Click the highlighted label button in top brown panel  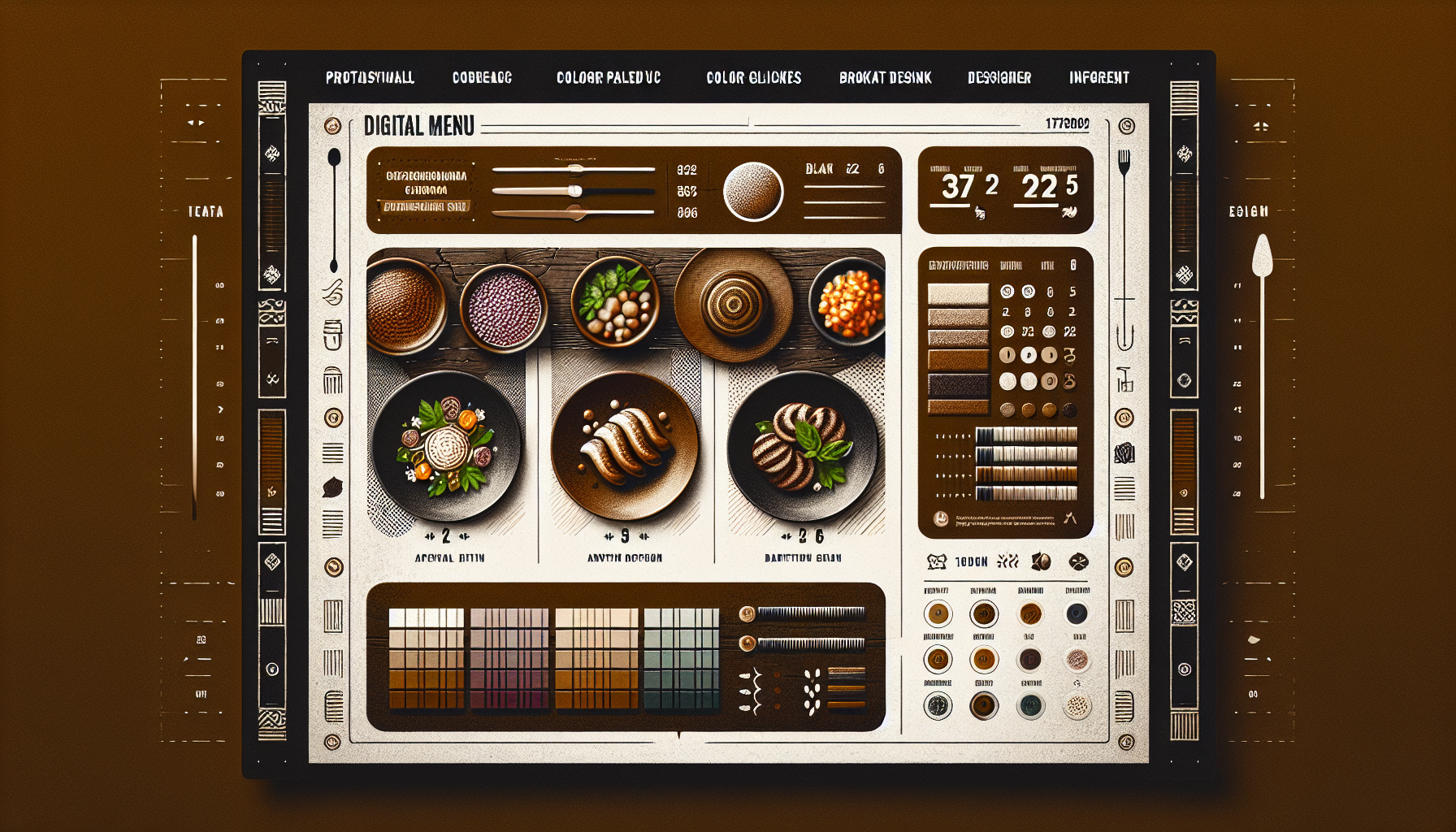point(426,207)
